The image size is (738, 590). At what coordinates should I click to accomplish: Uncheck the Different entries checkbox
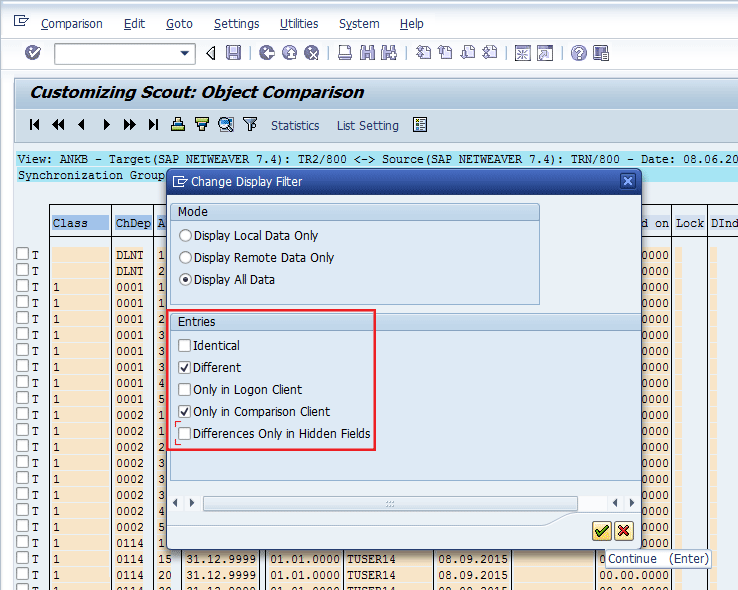(x=185, y=368)
